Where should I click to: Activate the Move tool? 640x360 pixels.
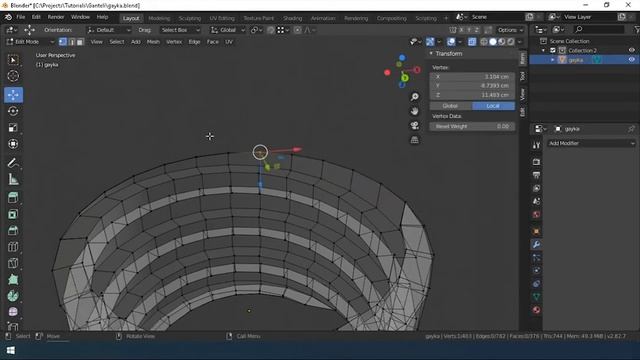coord(13,95)
